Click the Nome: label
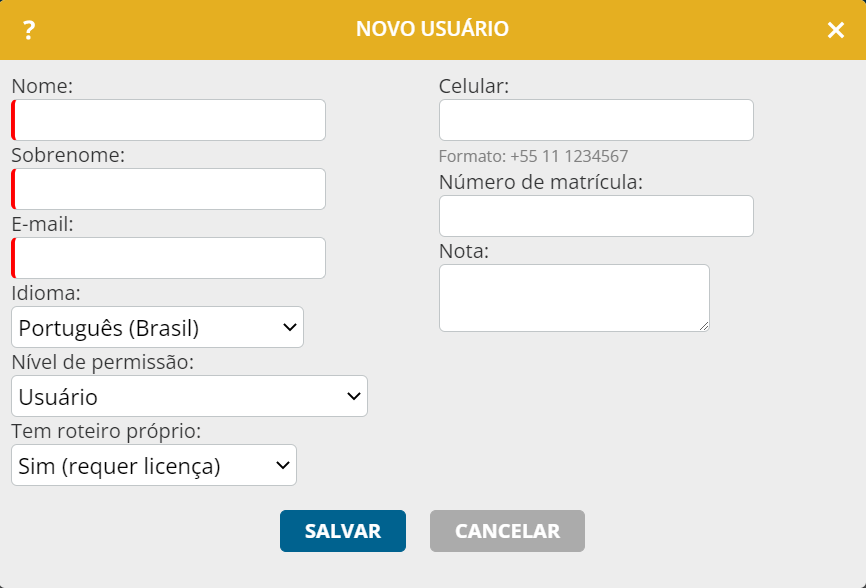Viewport: 866px width, 588px height. pyautogui.click(x=42, y=86)
